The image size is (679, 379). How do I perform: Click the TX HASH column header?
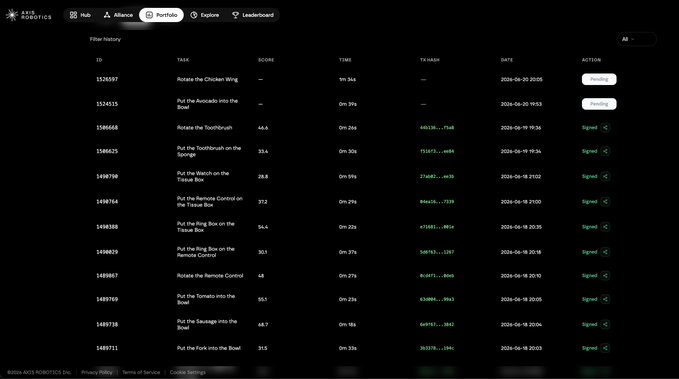pos(430,60)
